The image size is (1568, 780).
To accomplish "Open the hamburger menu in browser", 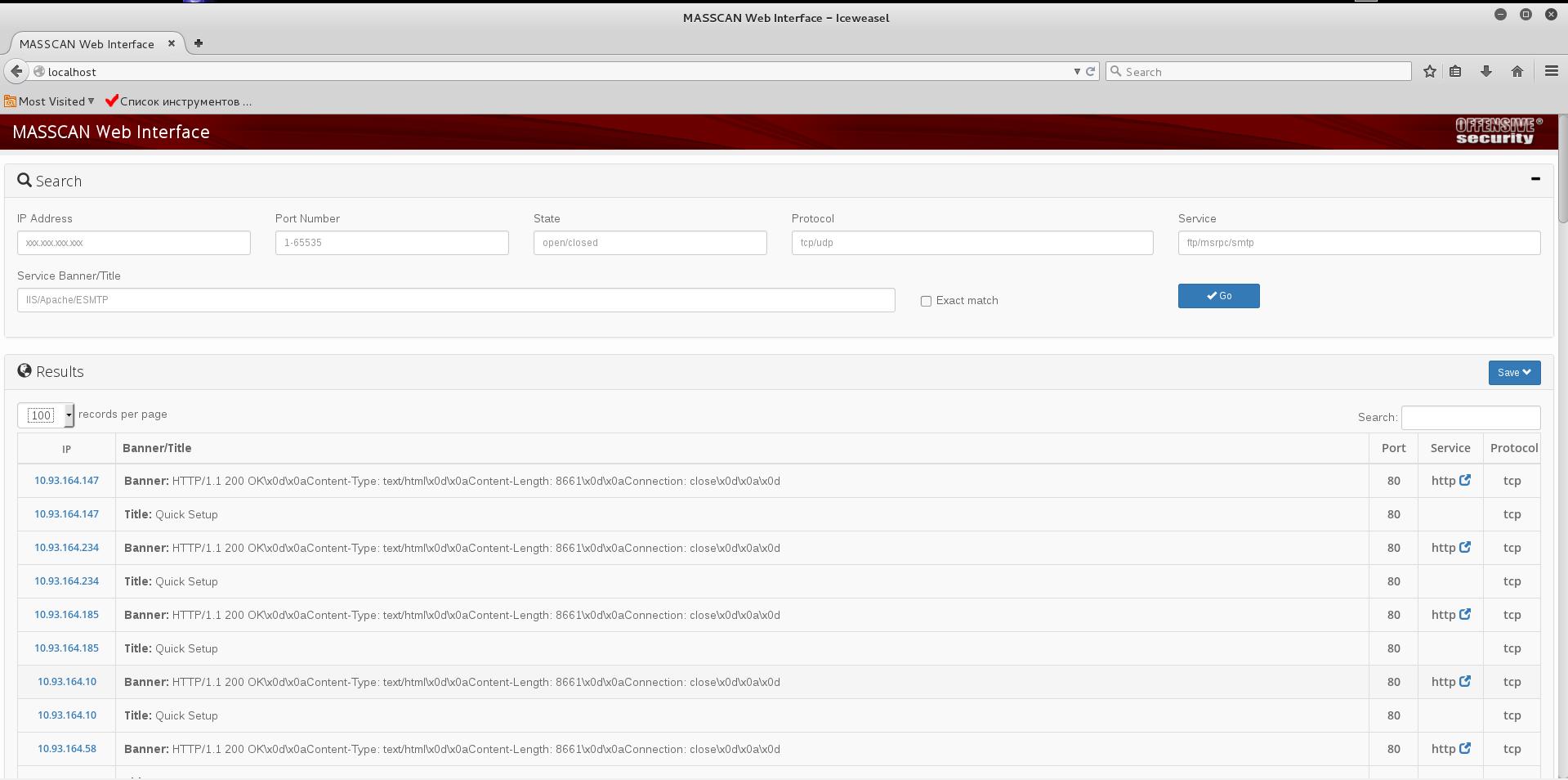I will [x=1551, y=72].
